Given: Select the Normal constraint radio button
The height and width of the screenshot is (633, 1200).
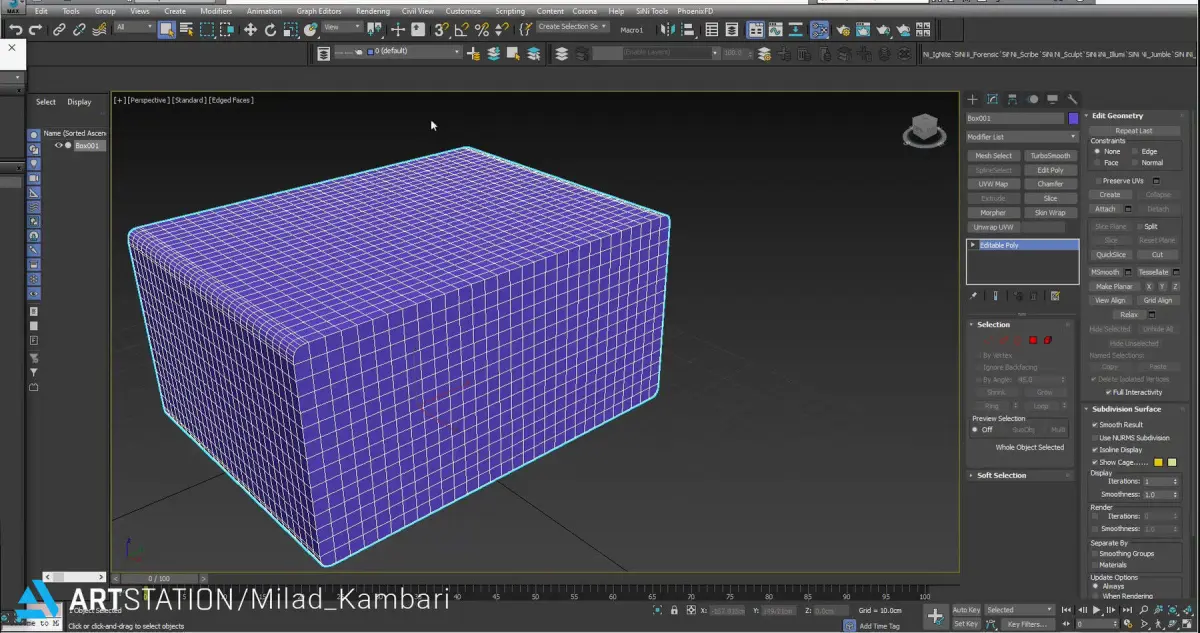Looking at the screenshot, I should pyautogui.click(x=1134, y=162).
